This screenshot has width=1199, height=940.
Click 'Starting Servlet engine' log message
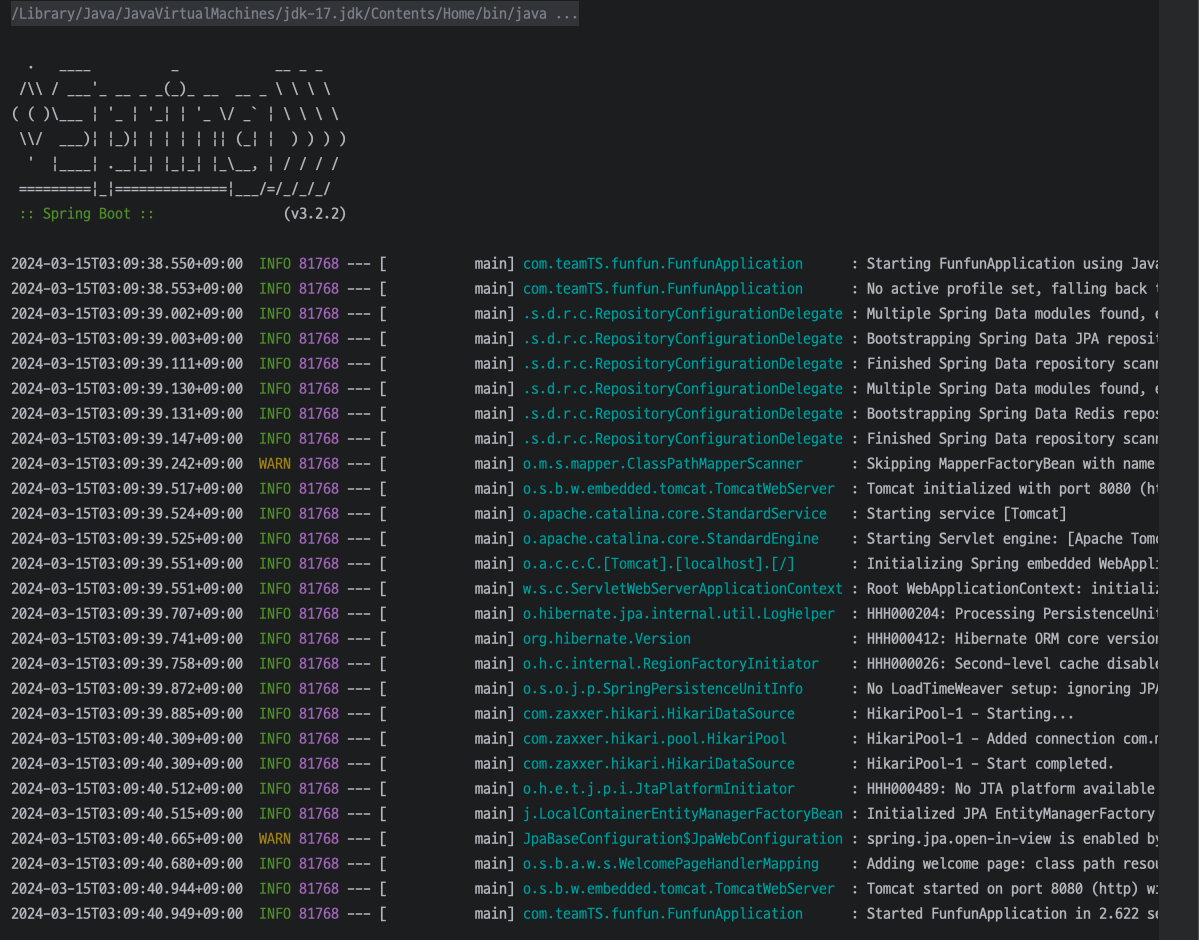pos(1012,539)
